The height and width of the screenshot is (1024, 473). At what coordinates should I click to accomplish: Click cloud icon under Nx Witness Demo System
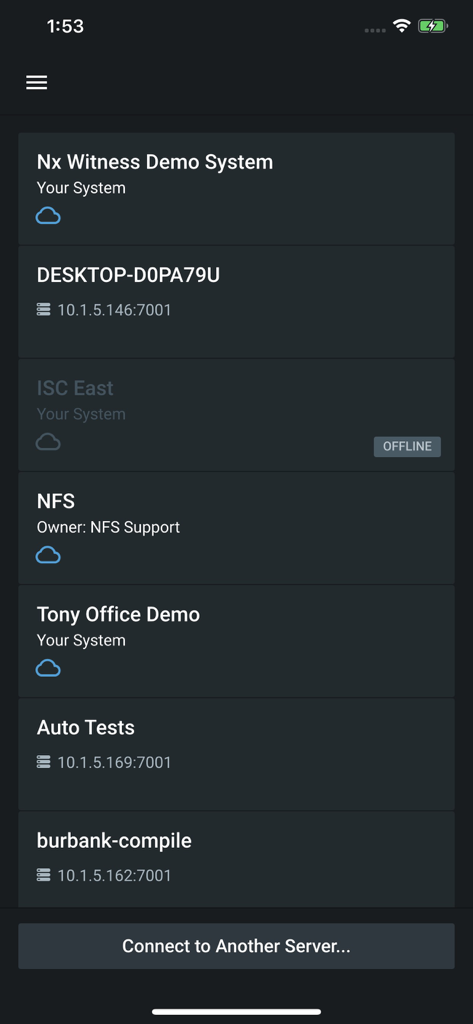[x=48, y=216]
